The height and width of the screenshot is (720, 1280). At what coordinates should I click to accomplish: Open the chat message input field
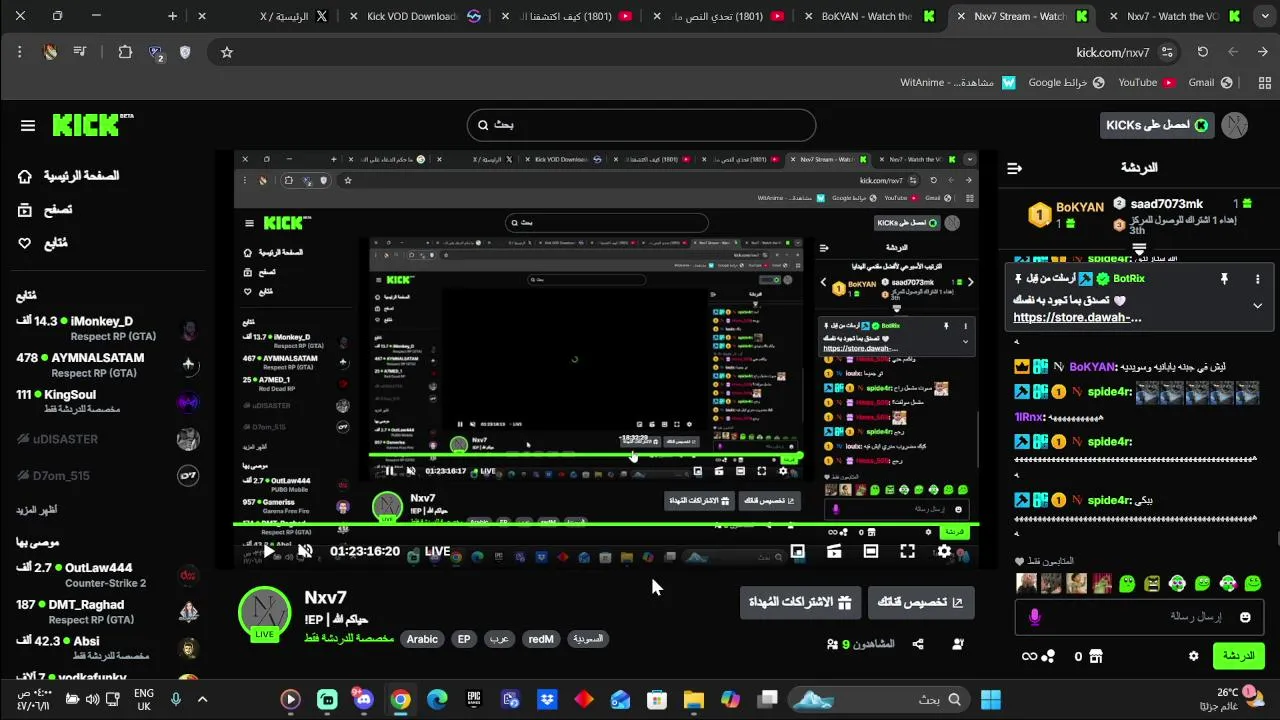click(x=1140, y=617)
